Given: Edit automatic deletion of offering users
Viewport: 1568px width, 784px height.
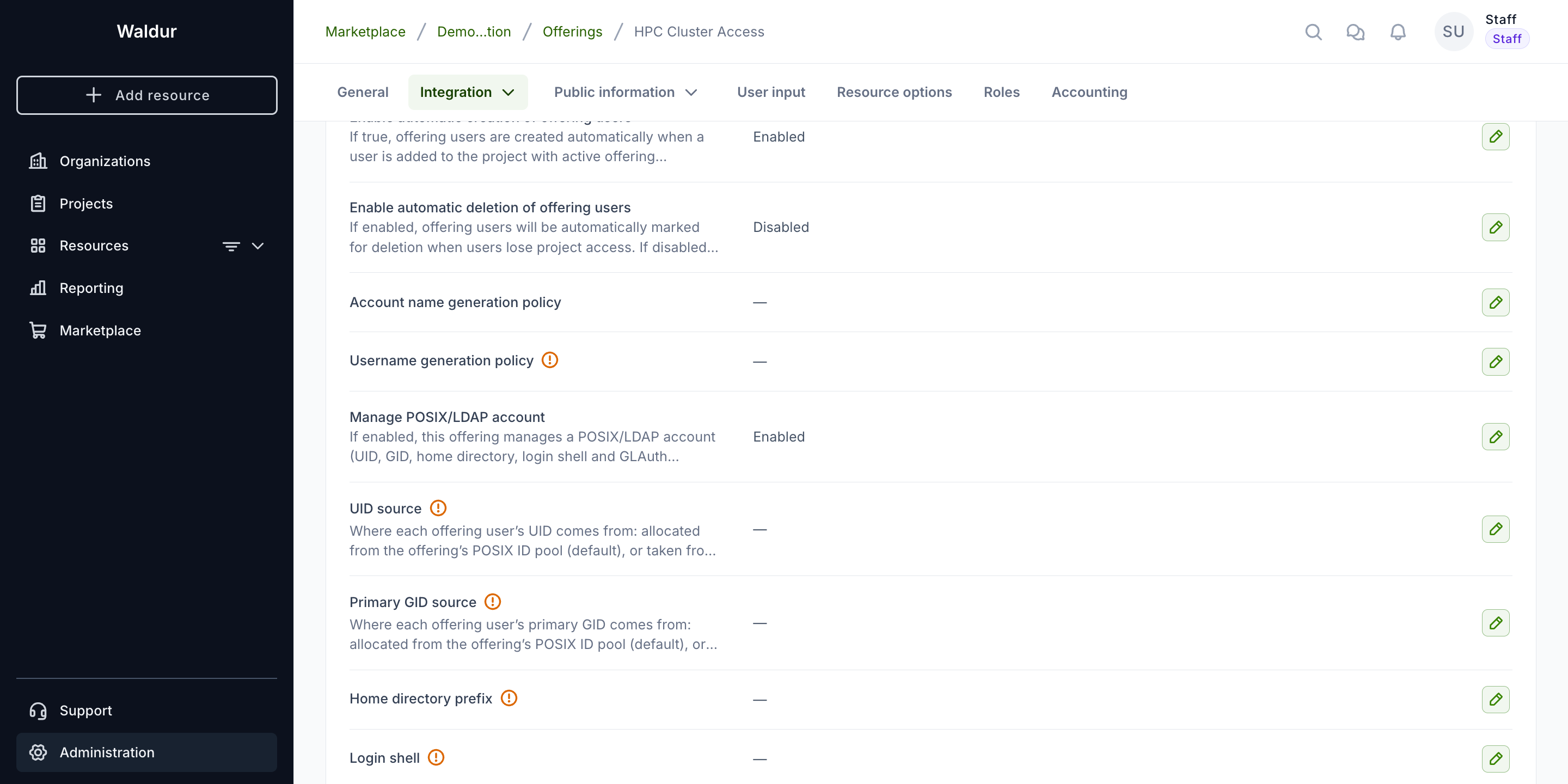Looking at the screenshot, I should tap(1495, 227).
